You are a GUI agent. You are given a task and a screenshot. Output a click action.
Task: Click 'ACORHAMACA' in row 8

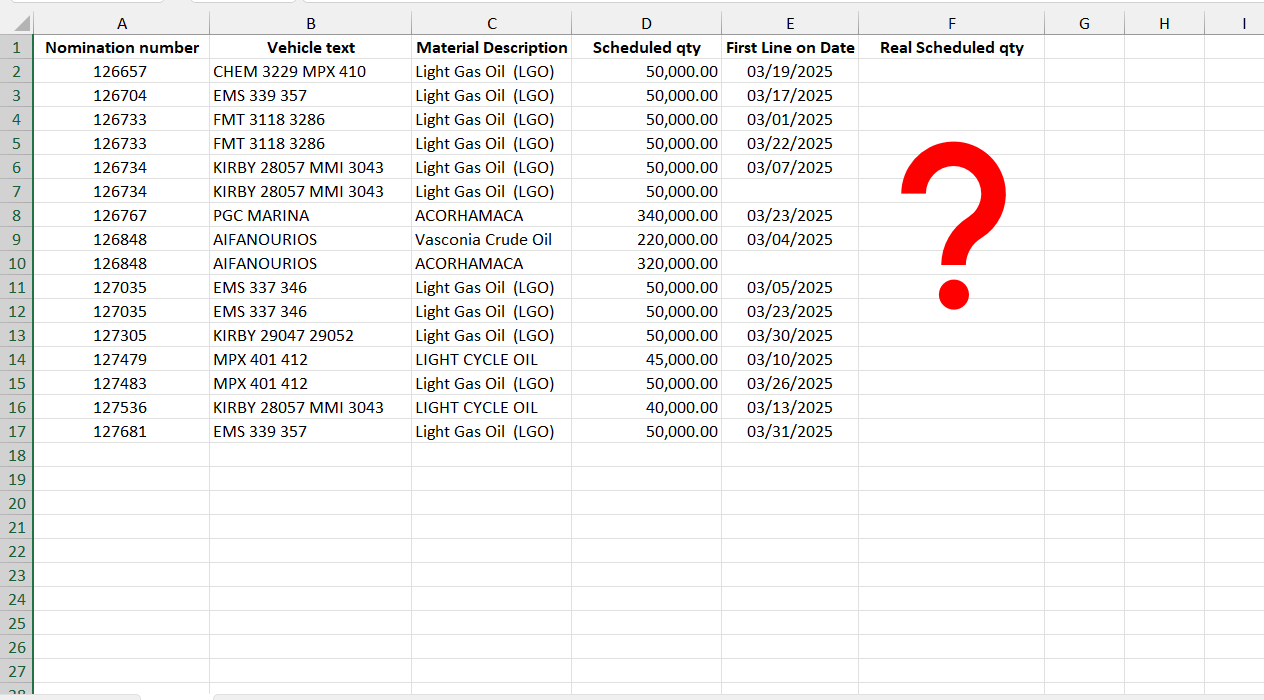coord(492,215)
